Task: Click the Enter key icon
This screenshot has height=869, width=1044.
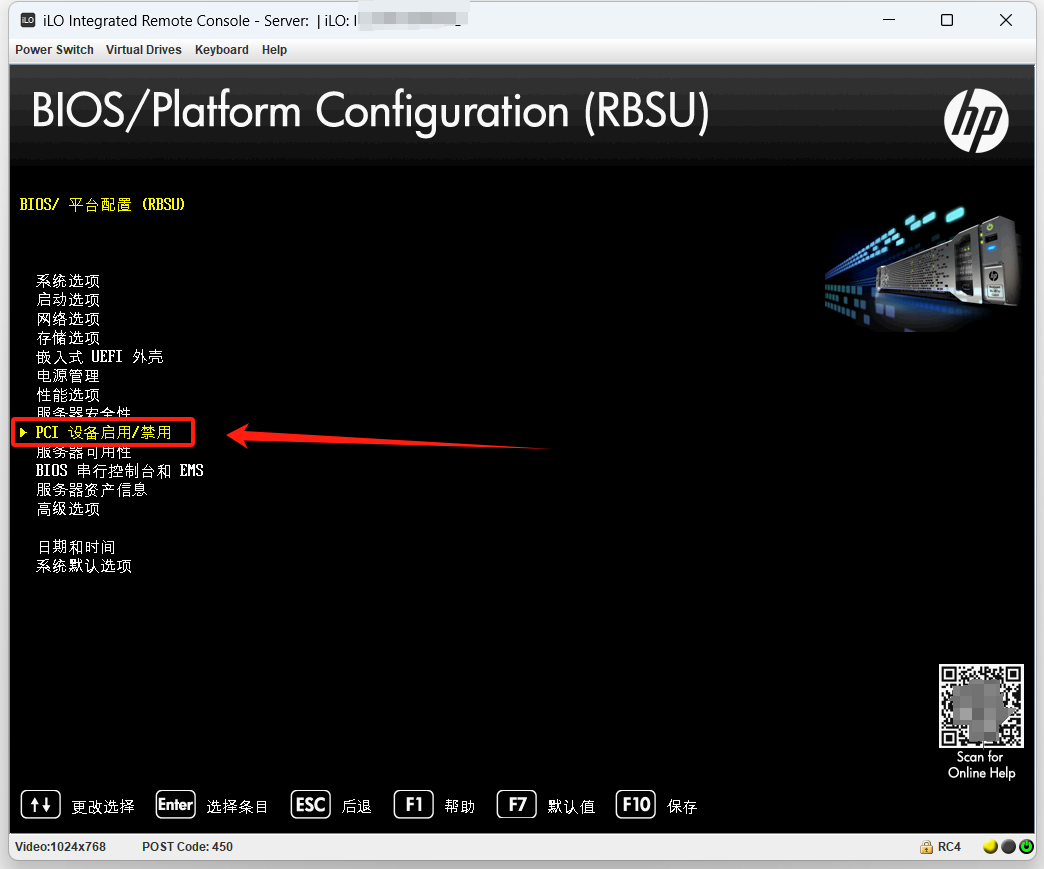Action: (175, 805)
